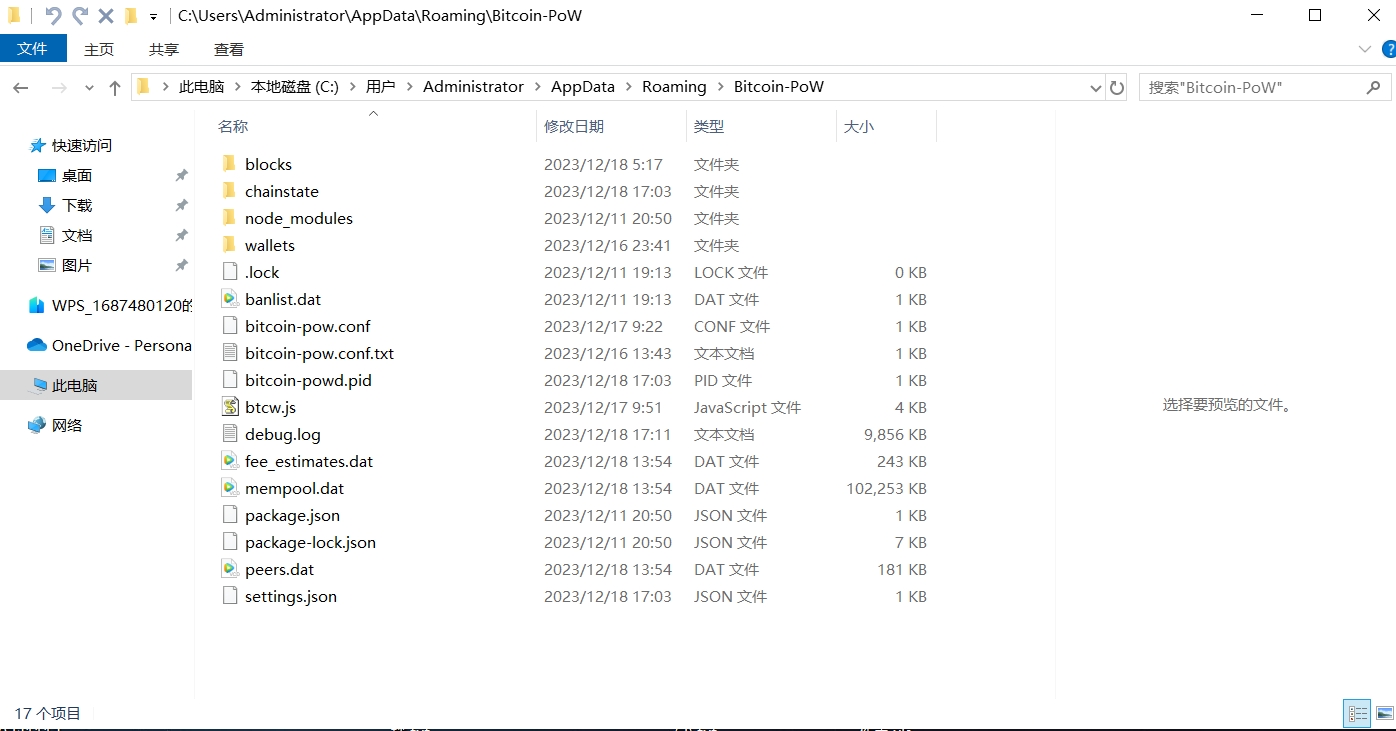This screenshot has width=1396, height=731.
Task: Click the 17 个项目 status bar text
Action: point(47,713)
